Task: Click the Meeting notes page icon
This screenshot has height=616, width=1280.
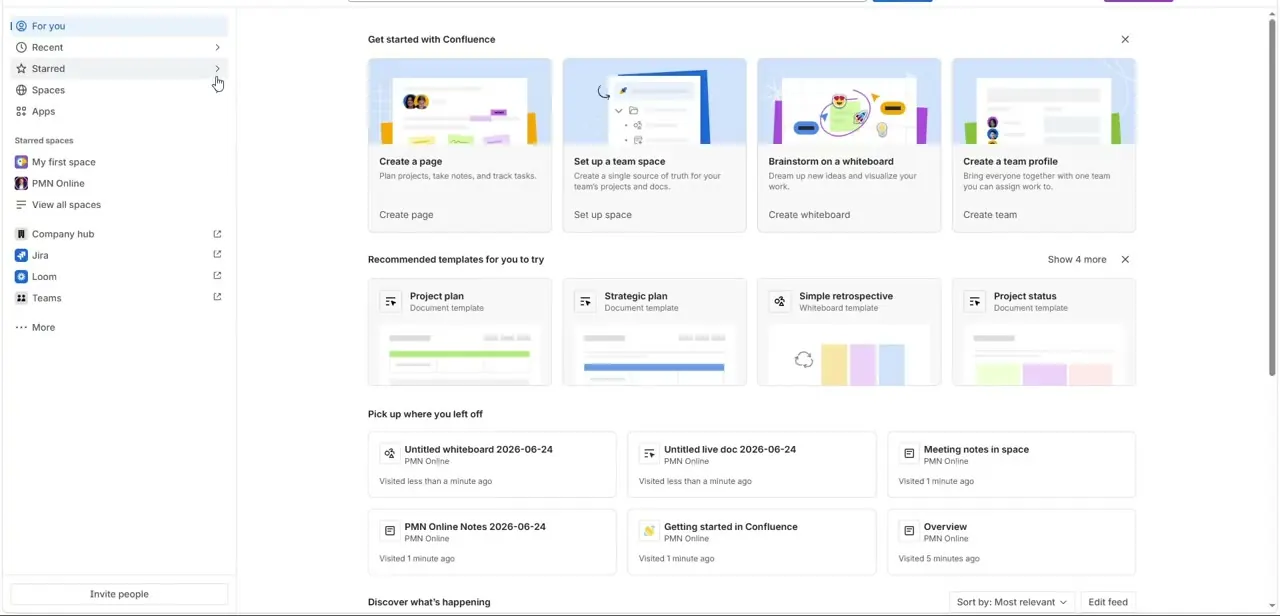Action: [x=909, y=454]
